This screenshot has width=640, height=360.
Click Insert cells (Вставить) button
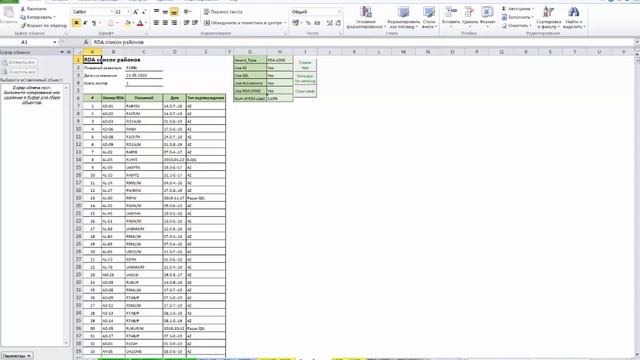click(x=451, y=18)
